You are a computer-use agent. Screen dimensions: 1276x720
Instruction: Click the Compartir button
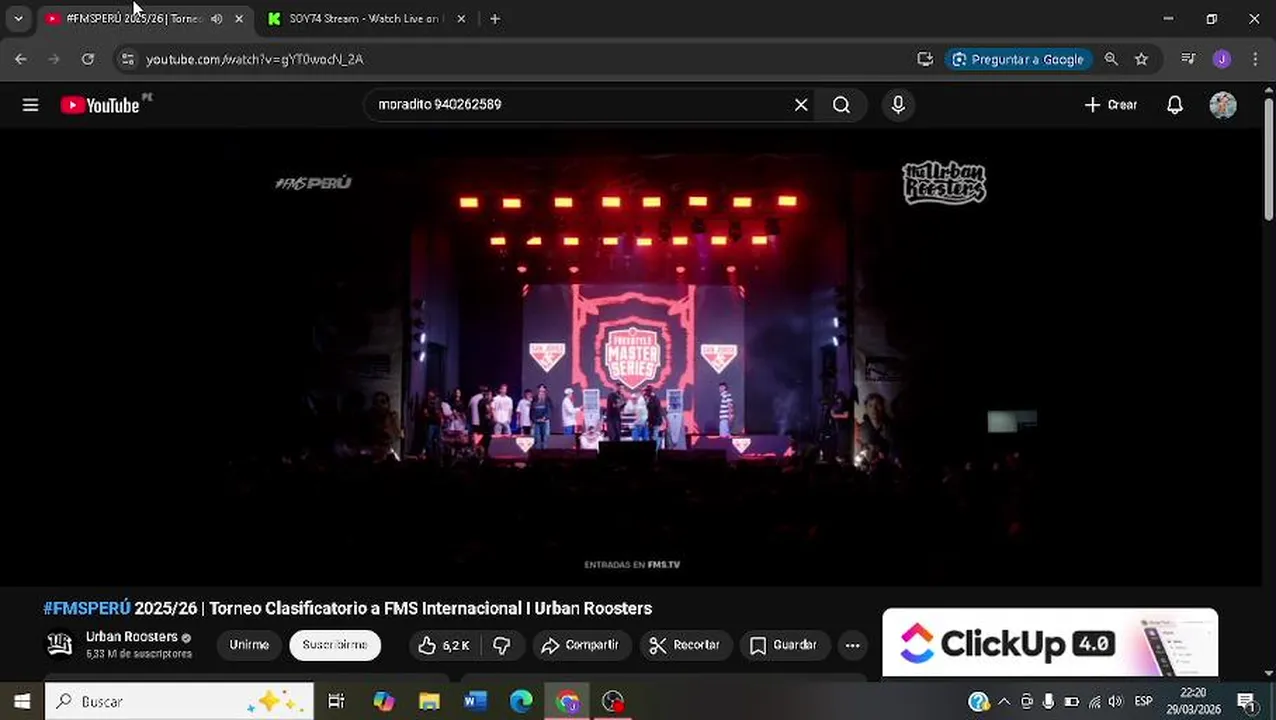580,645
